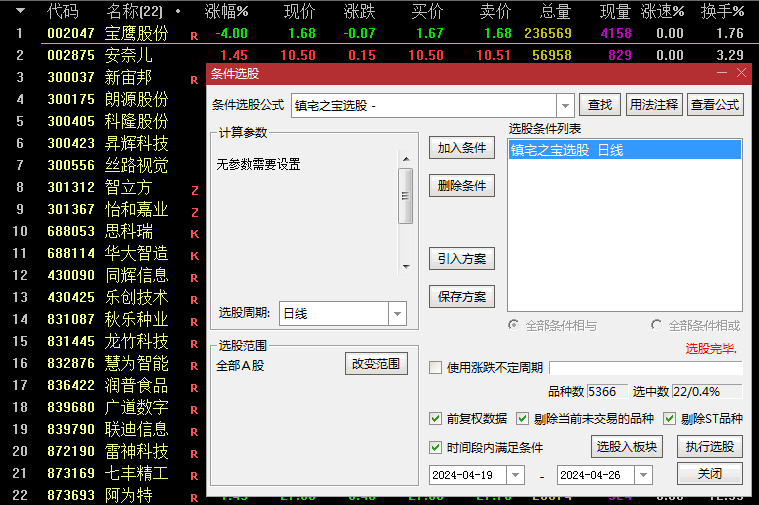Viewport: 759px width, 505px height.
Task: Select stock row 300423 昇辉科技
Action: point(103,143)
